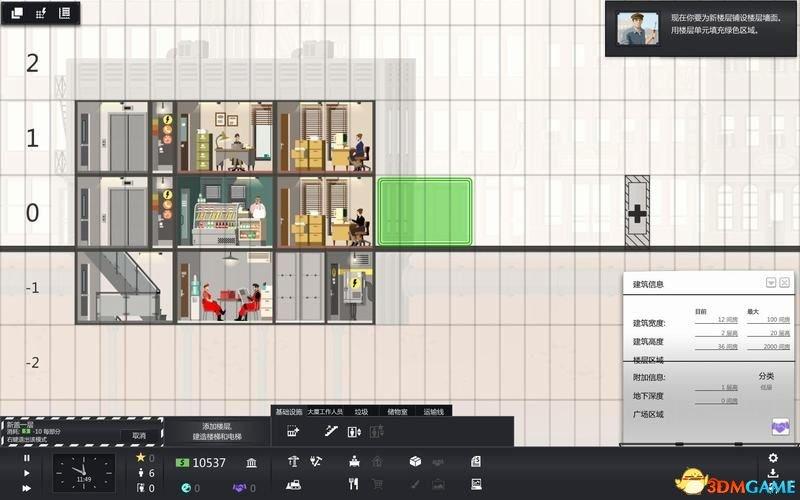Click the 取消 cancel button
Image resolution: width=800 pixels, height=500 pixels.
(x=139, y=436)
